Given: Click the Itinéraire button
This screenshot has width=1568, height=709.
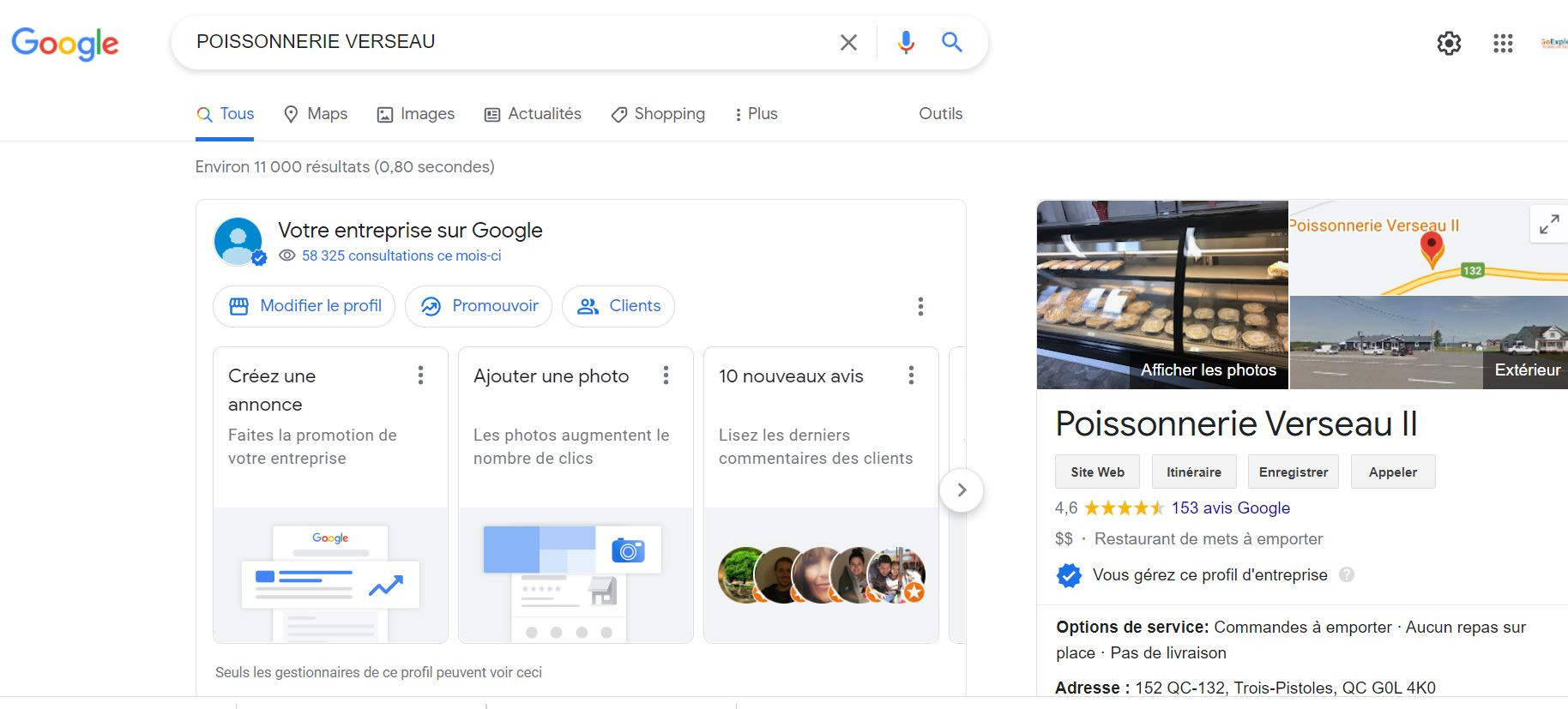Looking at the screenshot, I should [x=1194, y=472].
